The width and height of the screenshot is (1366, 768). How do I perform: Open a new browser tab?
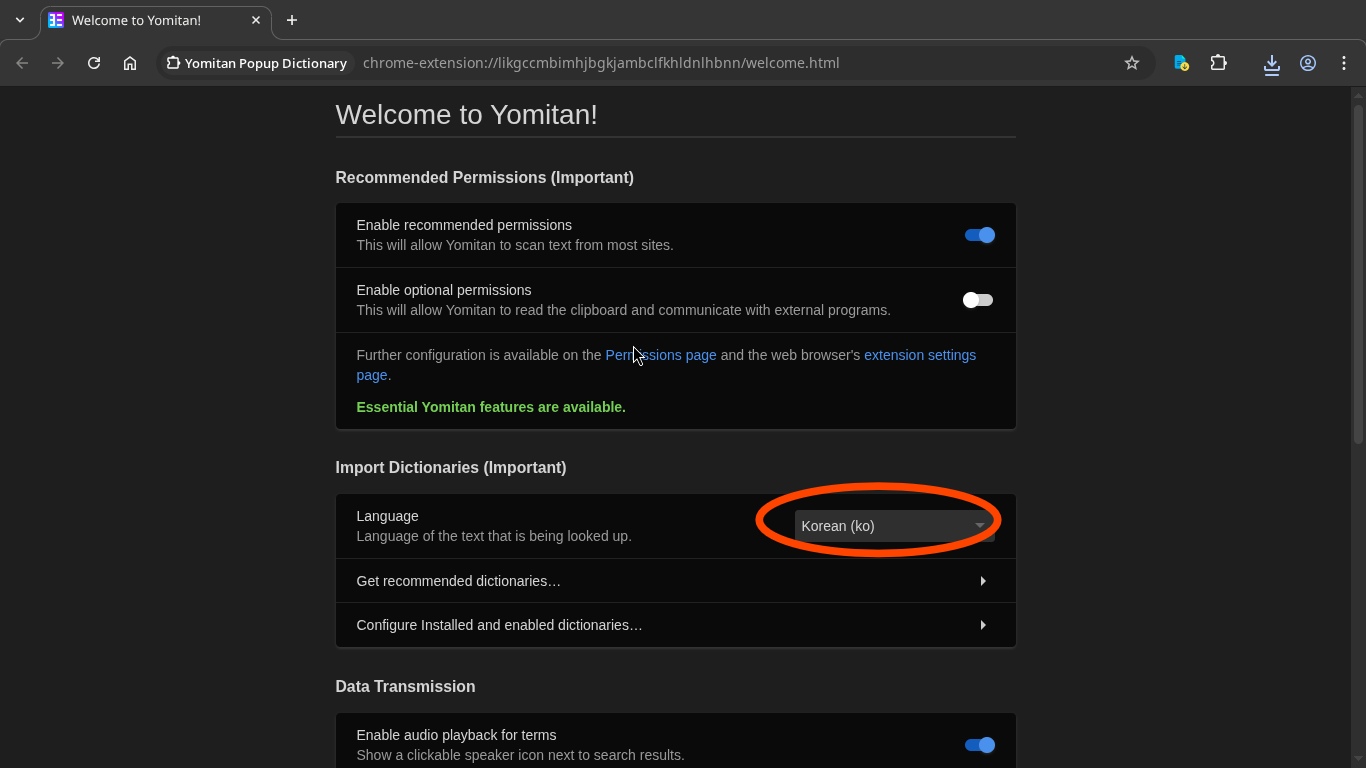(292, 20)
